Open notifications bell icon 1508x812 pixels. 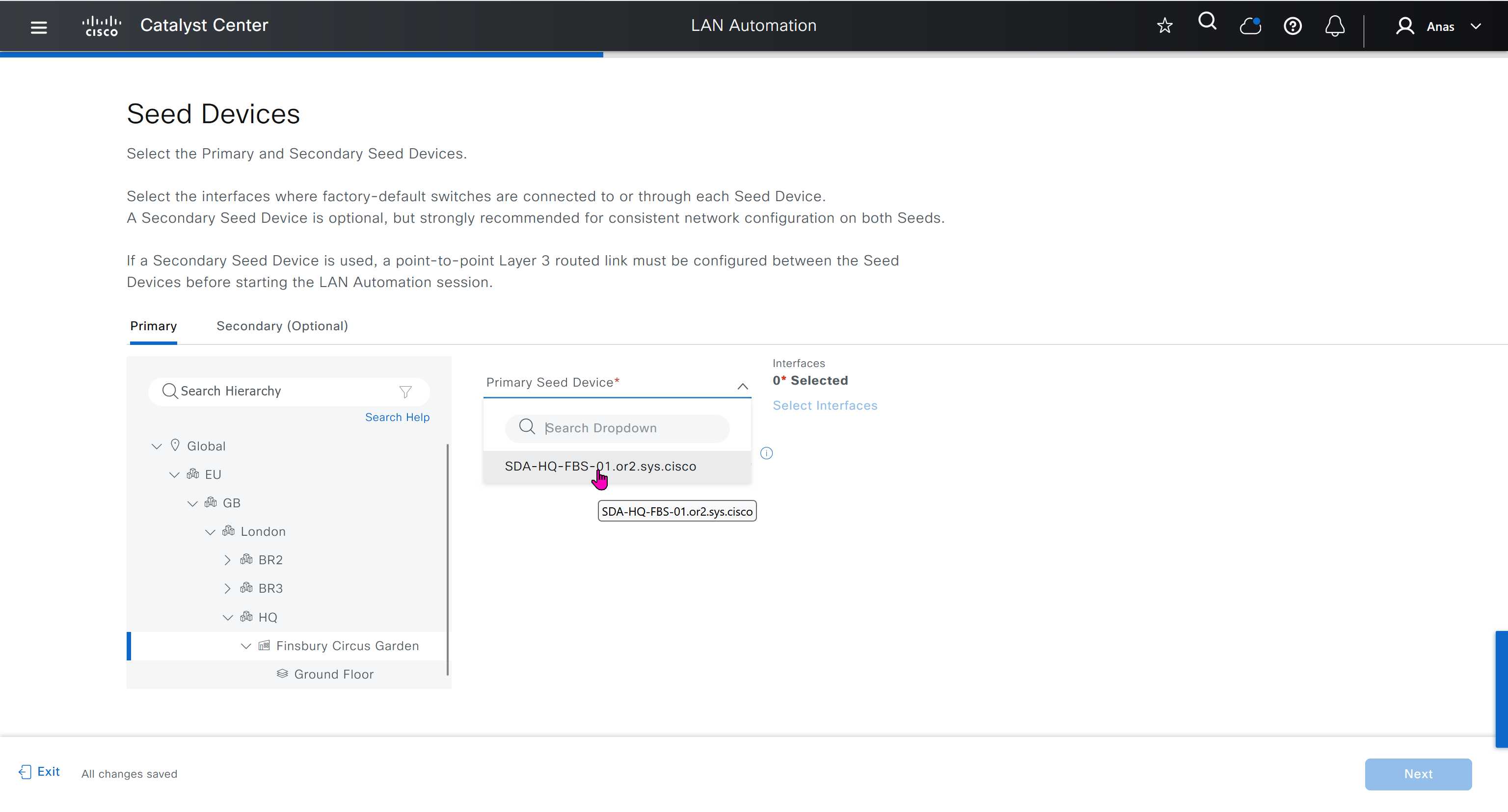pyautogui.click(x=1335, y=26)
